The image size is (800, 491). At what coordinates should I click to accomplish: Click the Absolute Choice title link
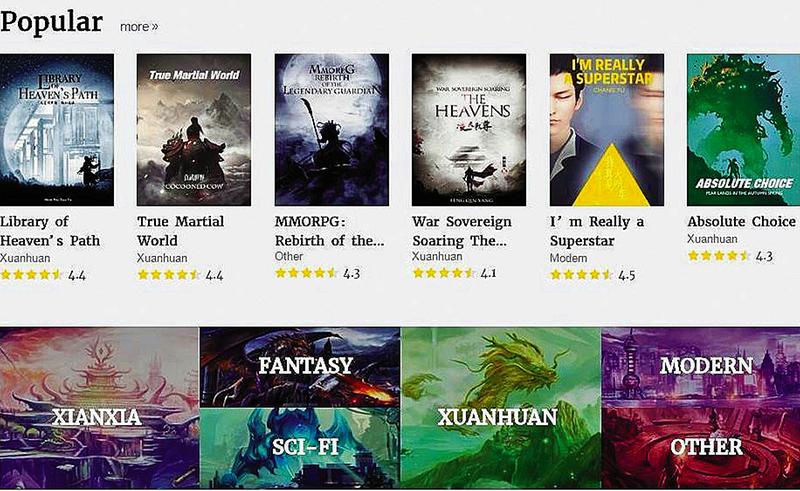[741, 222]
